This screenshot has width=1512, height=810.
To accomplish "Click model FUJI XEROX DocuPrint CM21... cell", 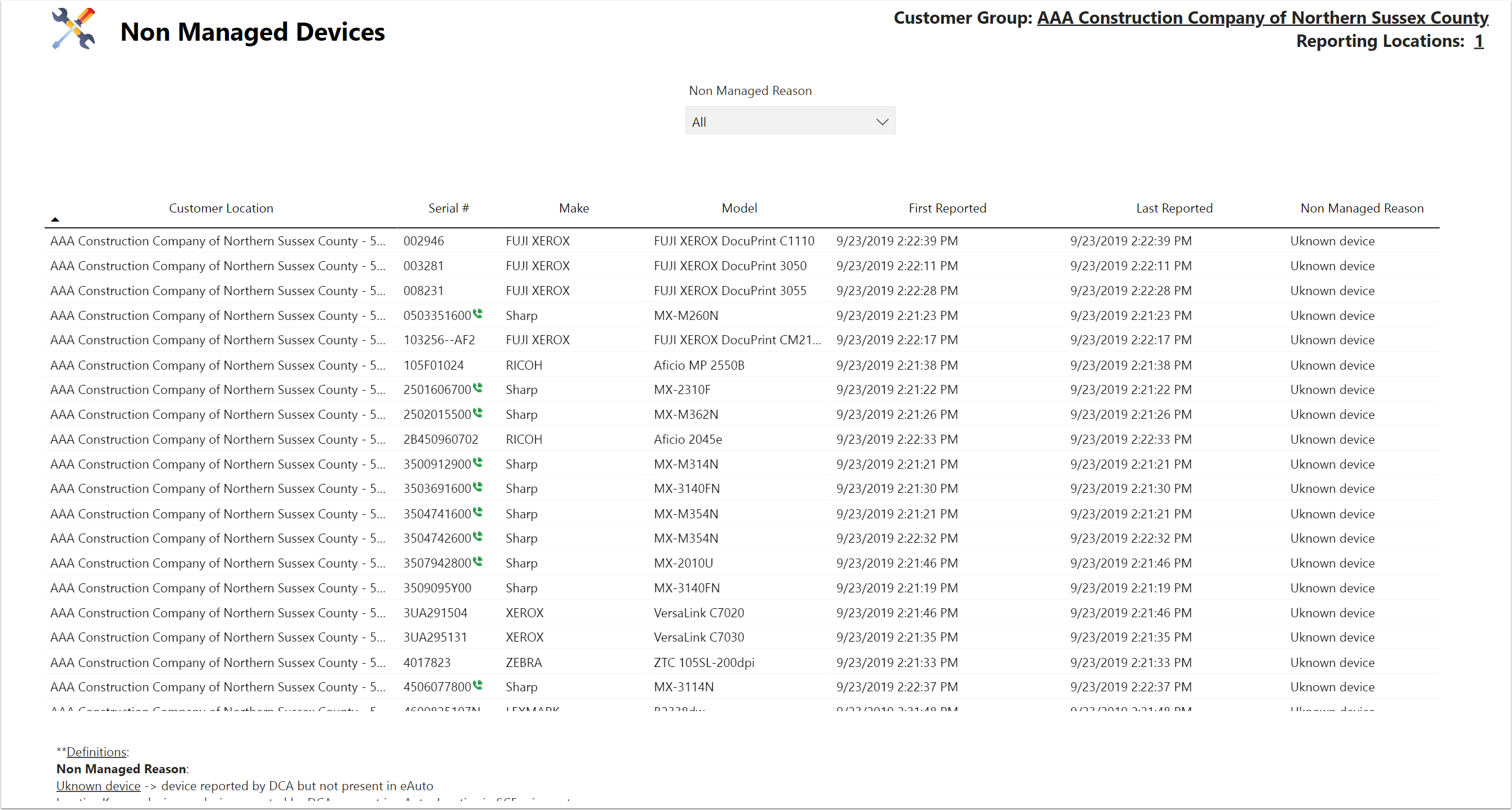I will click(737, 340).
